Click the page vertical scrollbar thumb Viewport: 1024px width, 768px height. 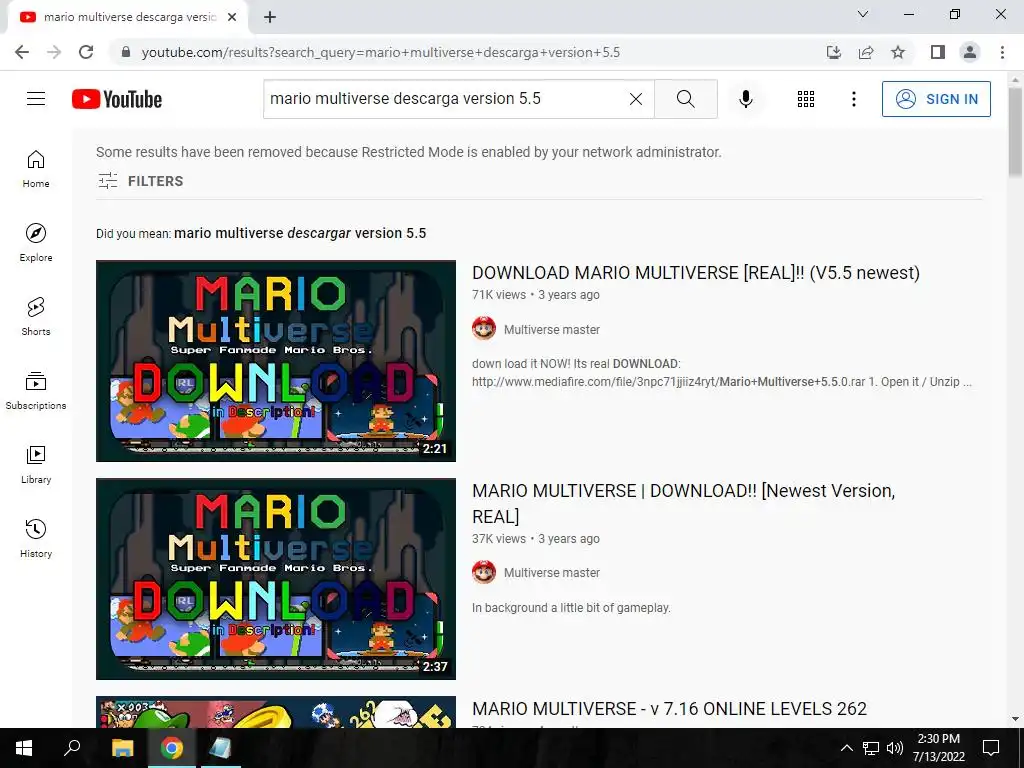point(1015,131)
